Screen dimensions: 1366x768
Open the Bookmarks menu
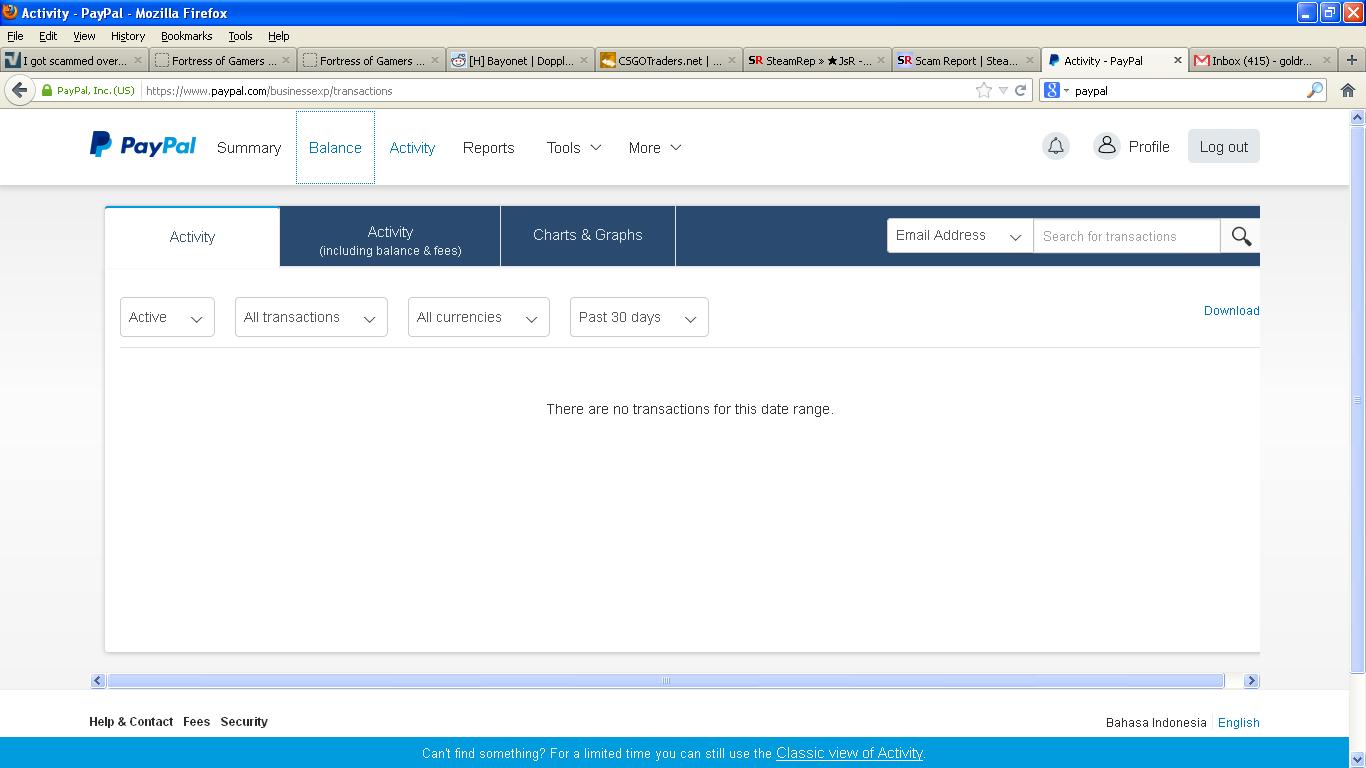tap(186, 36)
